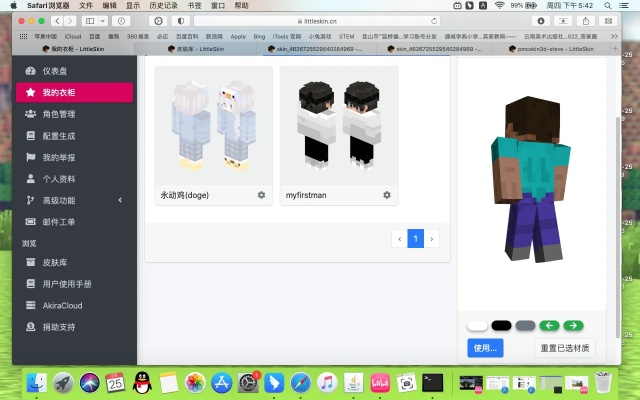This screenshot has width=640, height=400.
Task: Show Safari downloads
Action: (x=541, y=21)
